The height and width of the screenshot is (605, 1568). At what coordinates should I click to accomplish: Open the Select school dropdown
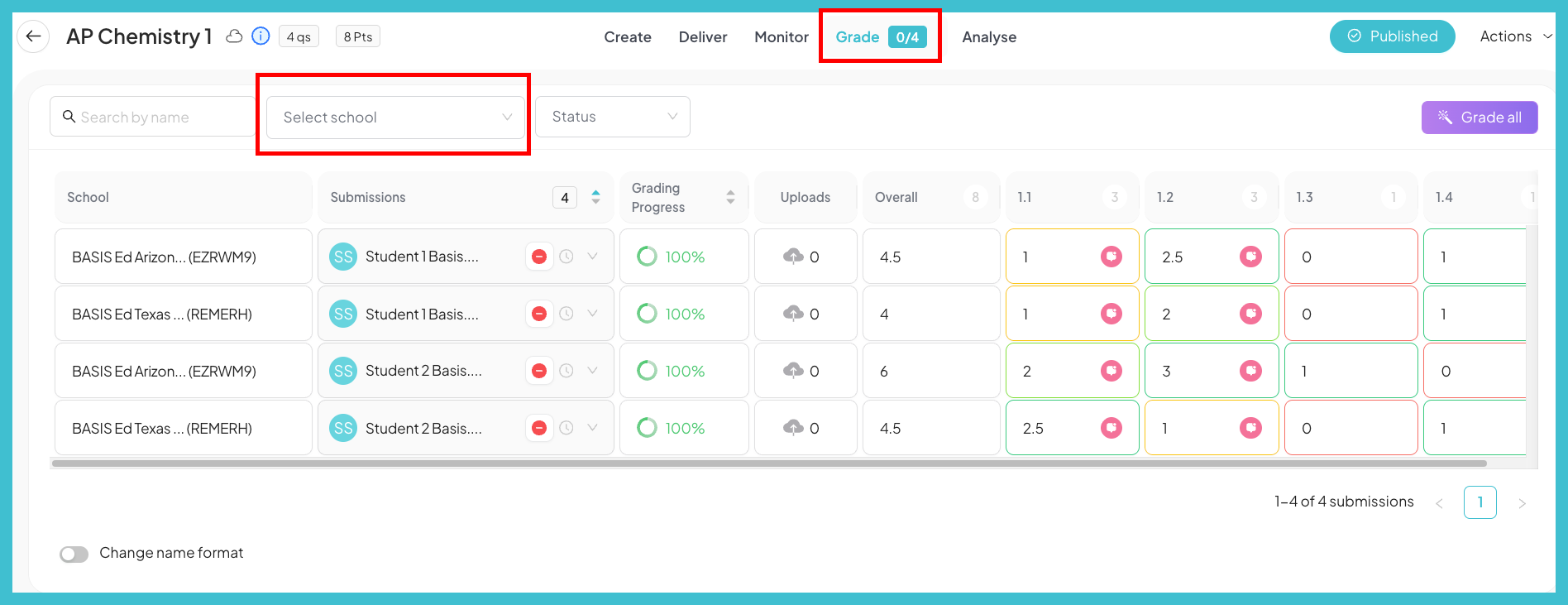[395, 118]
